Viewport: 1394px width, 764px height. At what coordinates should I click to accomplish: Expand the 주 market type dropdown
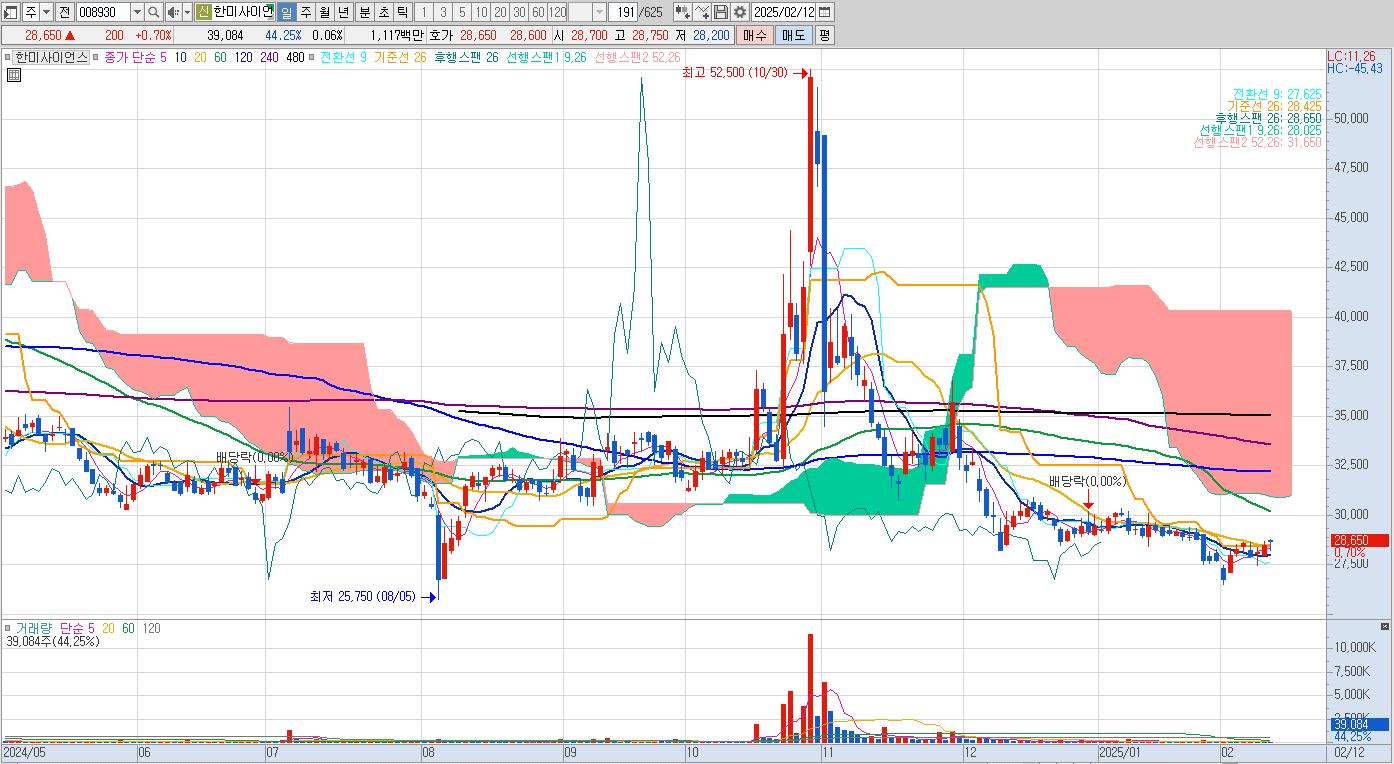46,12
